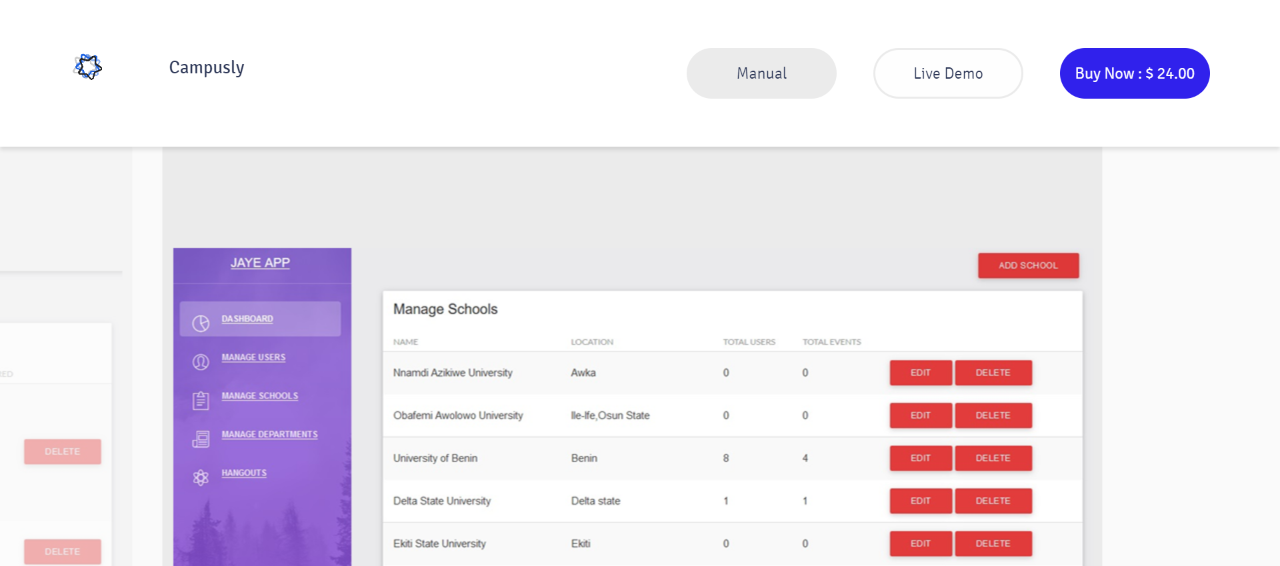
Task: Click the Manage Schools clipboard icon
Action: coord(201,400)
